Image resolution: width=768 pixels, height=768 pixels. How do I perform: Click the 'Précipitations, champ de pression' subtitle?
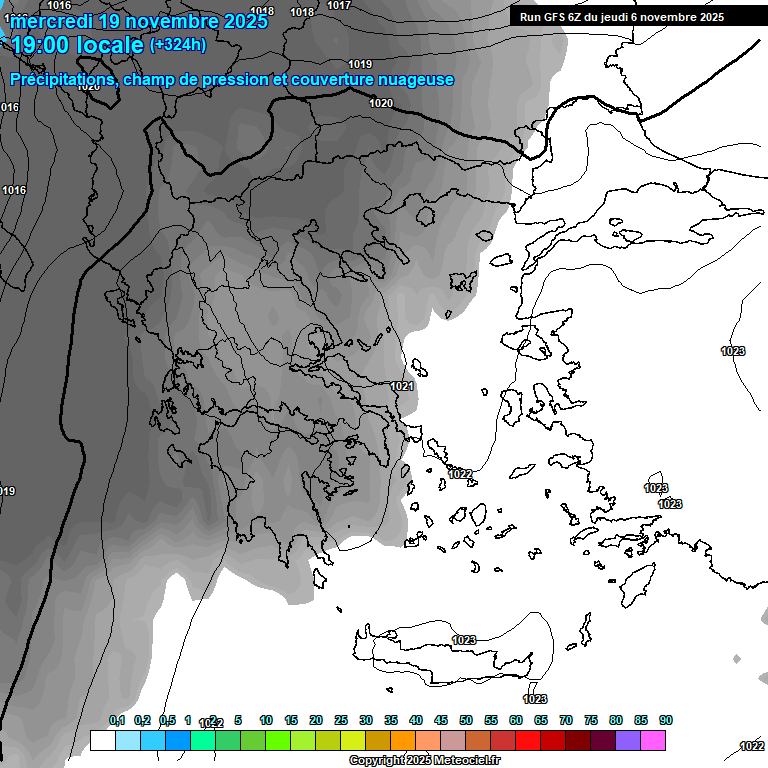[232, 79]
